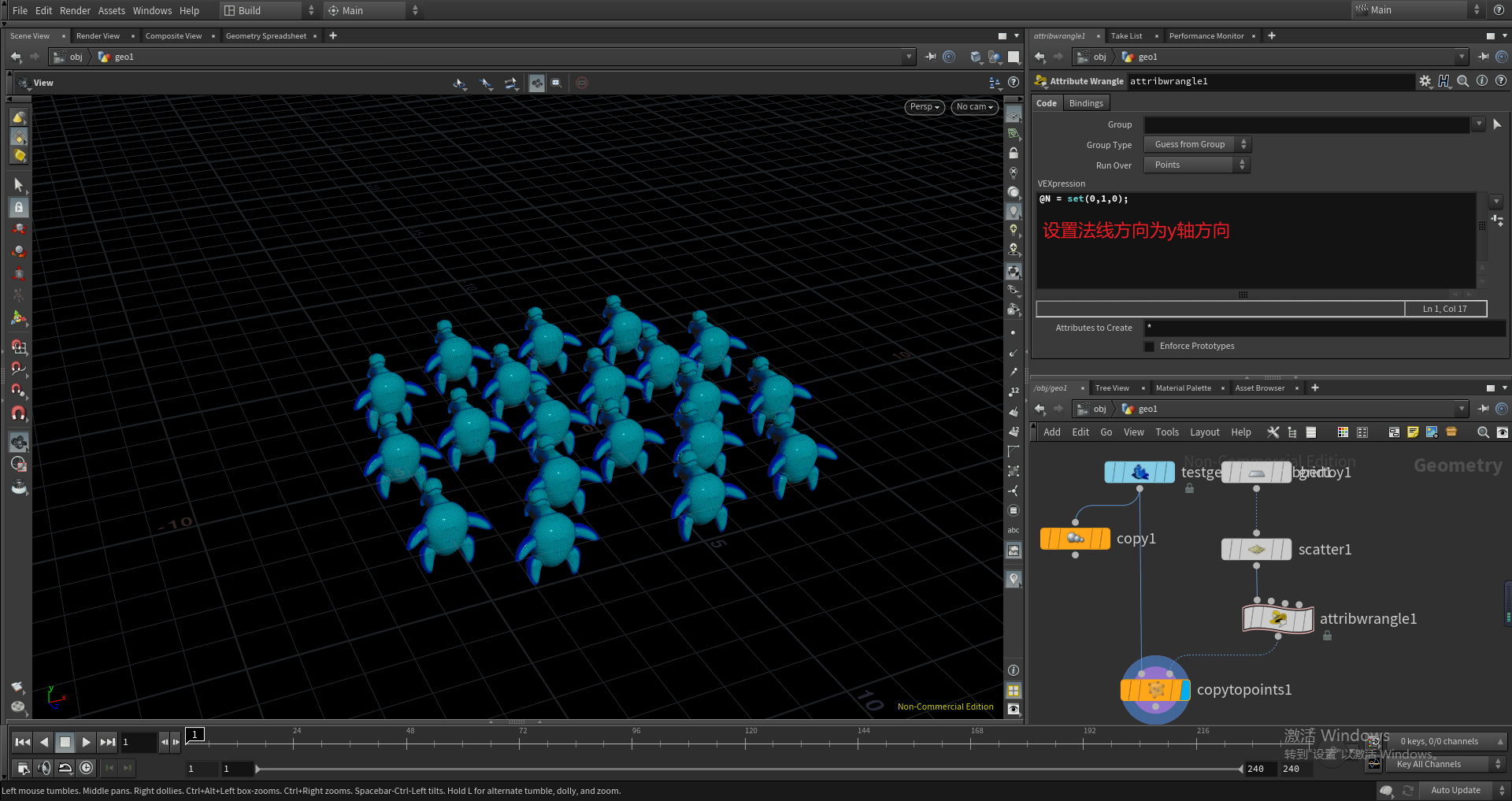Click the scatter1 node in network
The width and height of the screenshot is (1512, 801).
tap(1256, 550)
